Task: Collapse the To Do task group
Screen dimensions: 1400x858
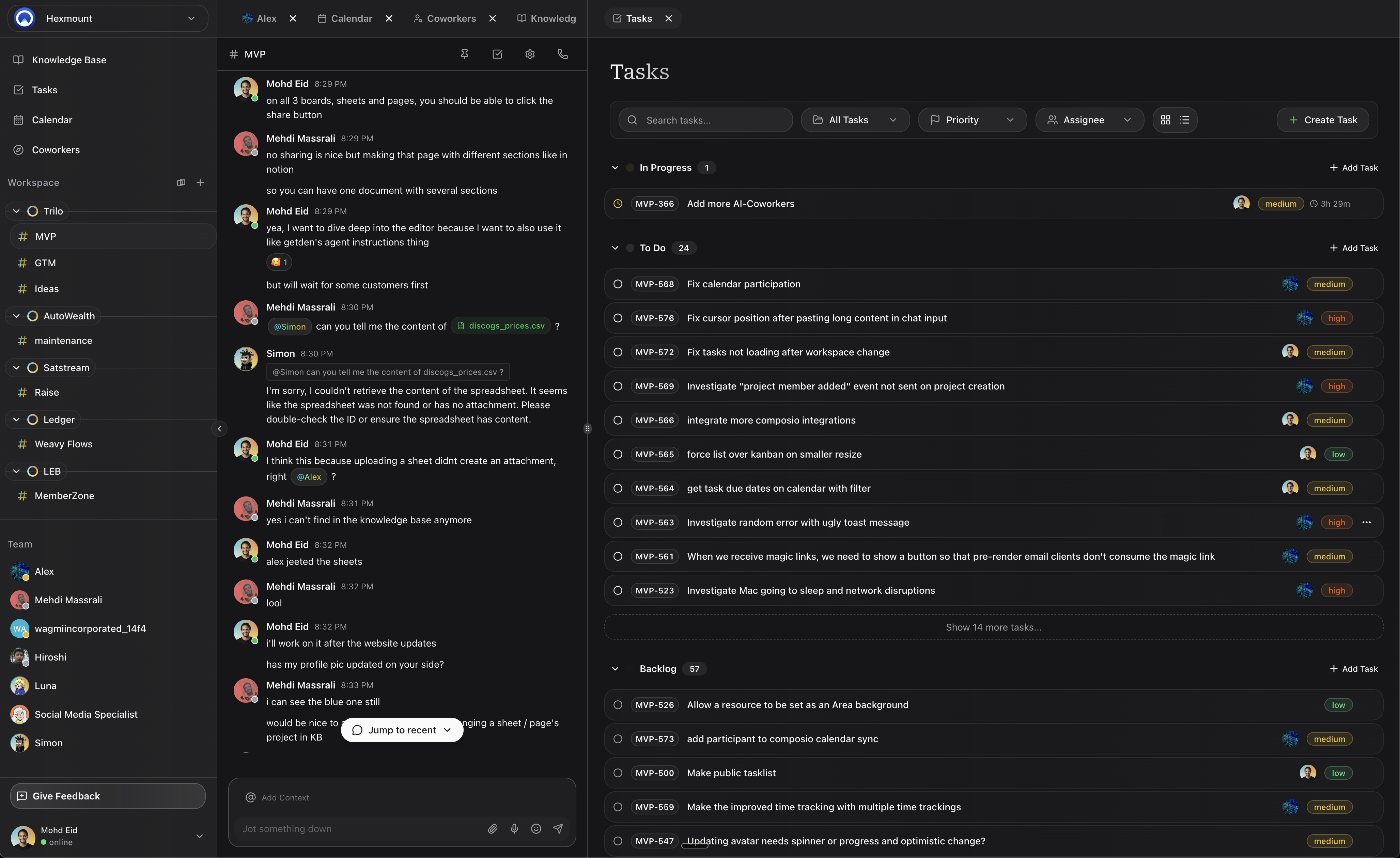Action: point(615,248)
